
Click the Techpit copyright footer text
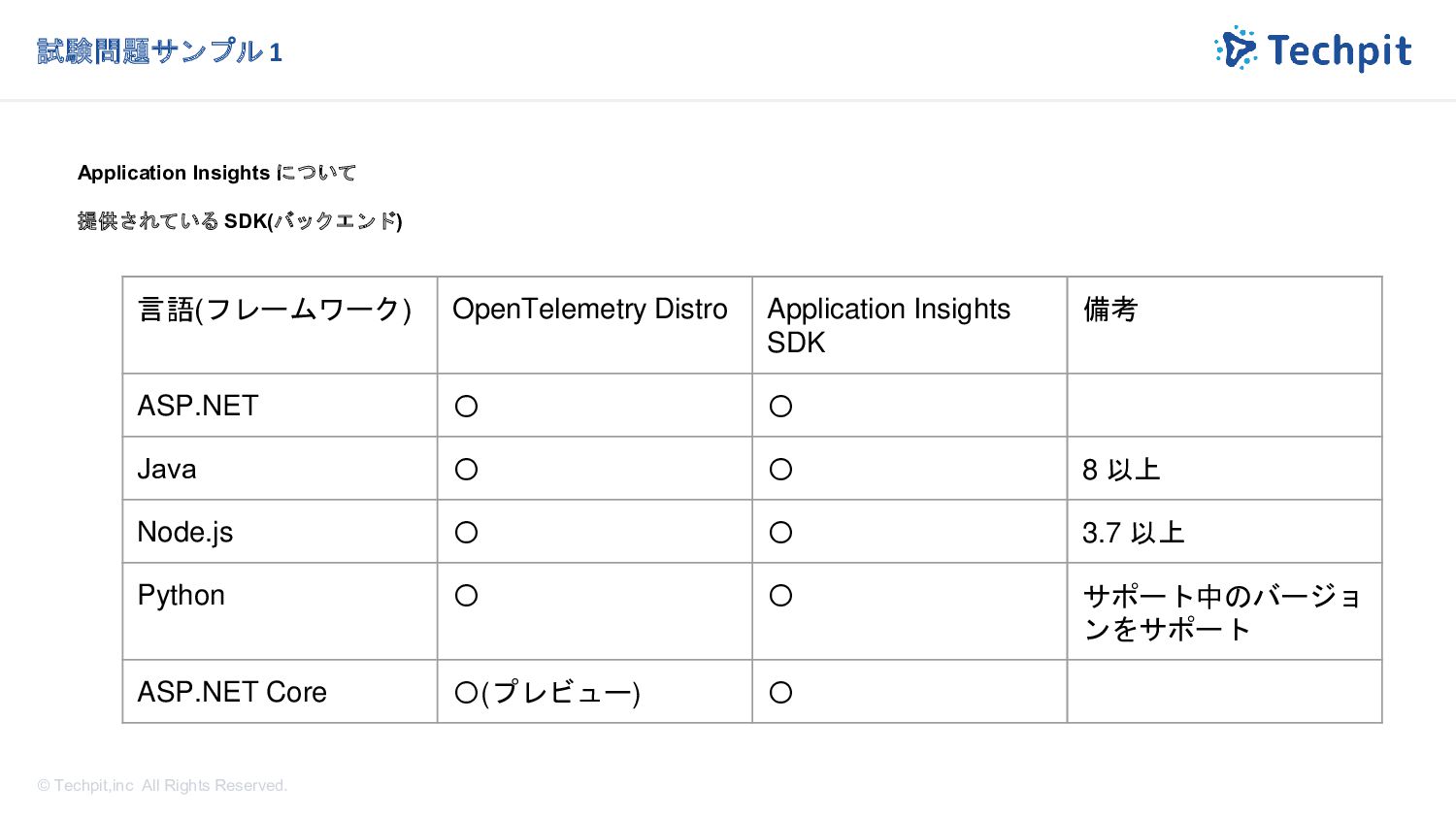pos(162,785)
